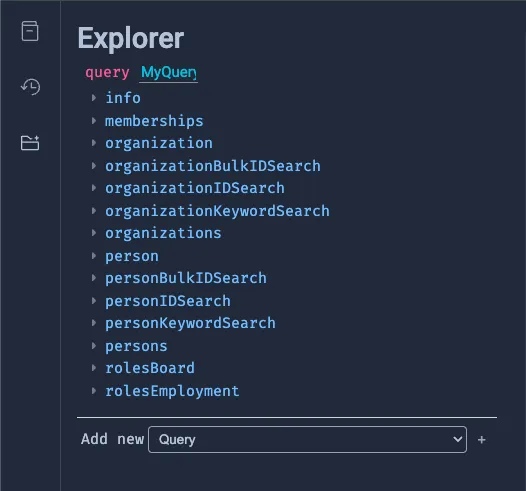This screenshot has width=526, height=491.
Task: Expand organizationBulkIDSearch disclosure triangle
Action: coord(94,166)
